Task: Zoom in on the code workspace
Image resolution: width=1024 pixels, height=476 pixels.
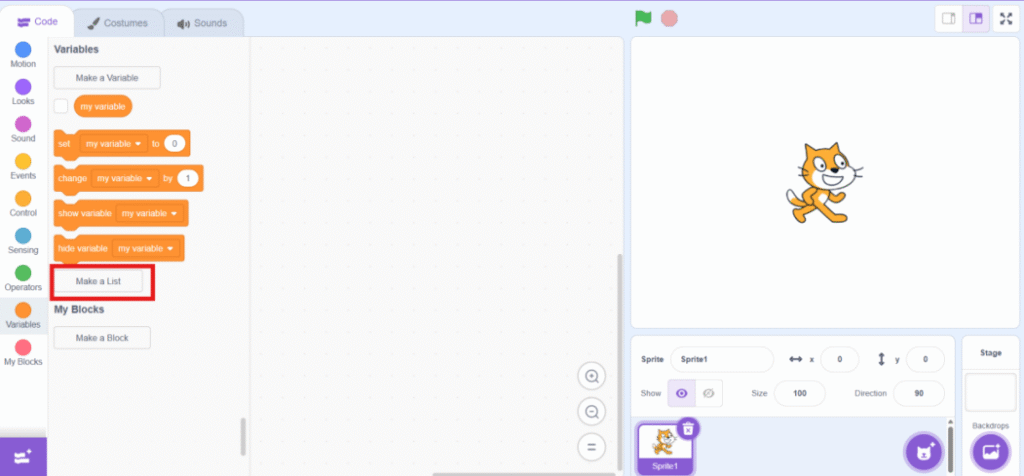Action: coord(592,376)
